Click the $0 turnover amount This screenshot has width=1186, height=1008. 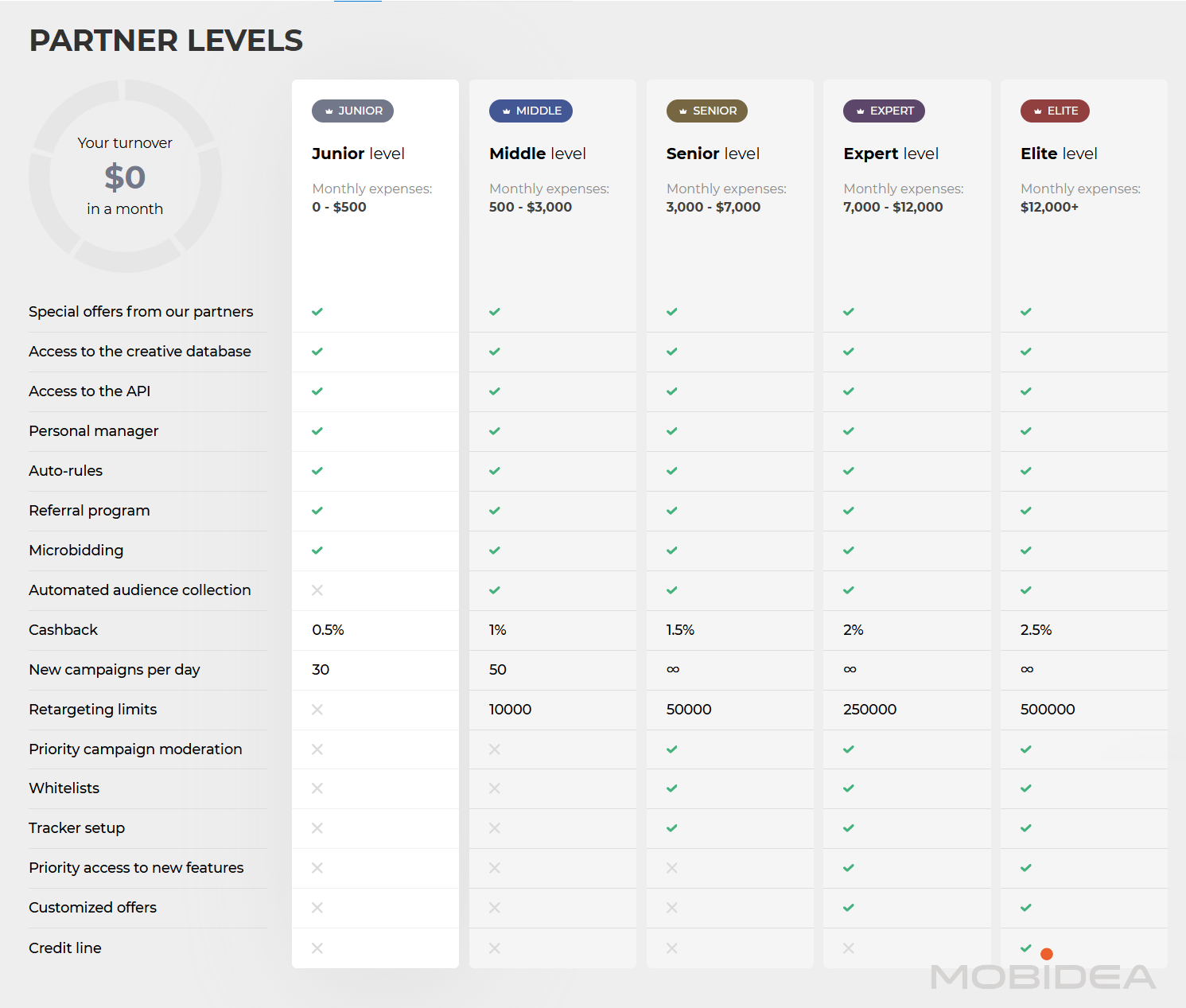tap(125, 177)
